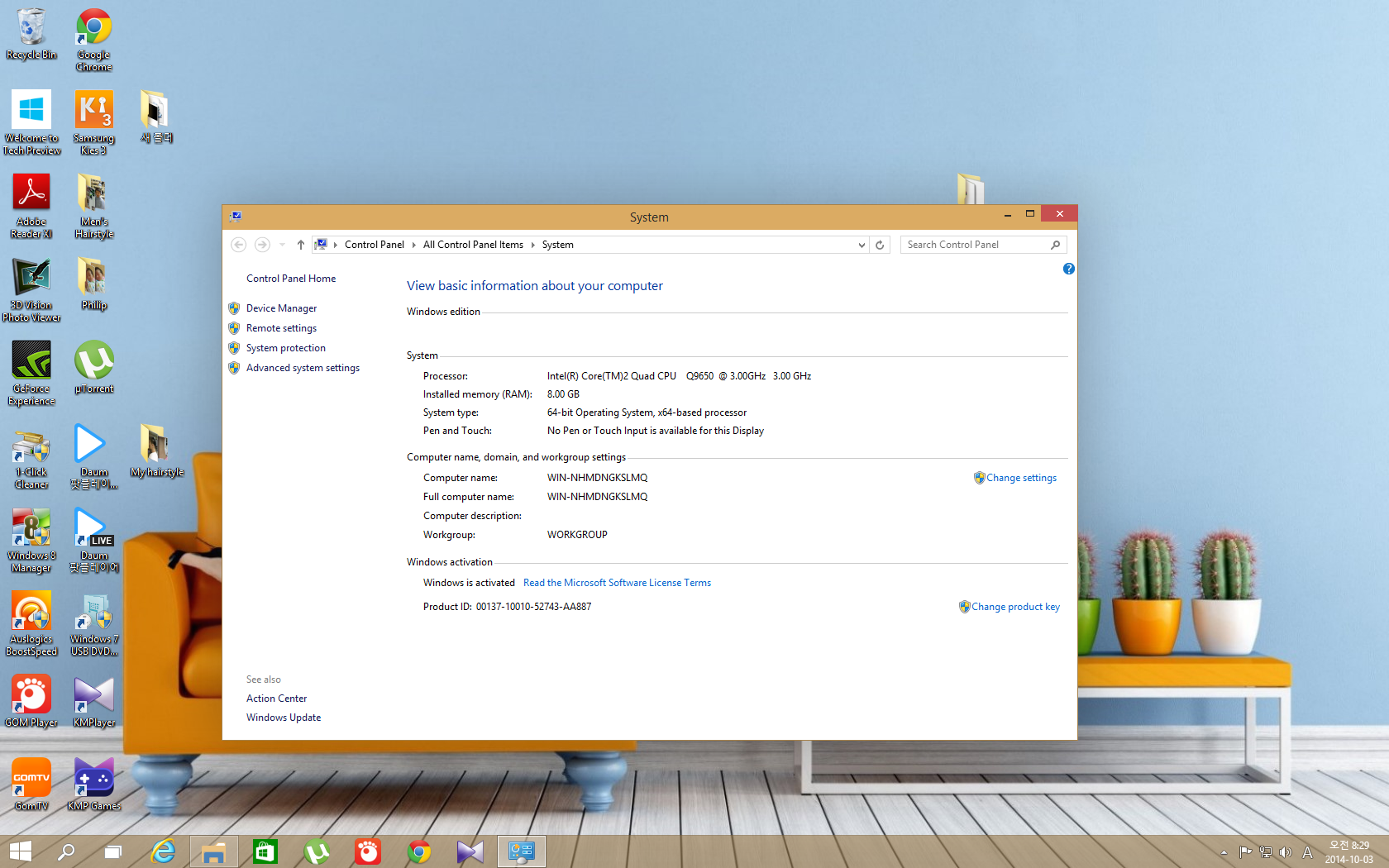The image size is (1389, 868).
Task: Open the Recycle Bin desktop icon
Action: click(31, 34)
